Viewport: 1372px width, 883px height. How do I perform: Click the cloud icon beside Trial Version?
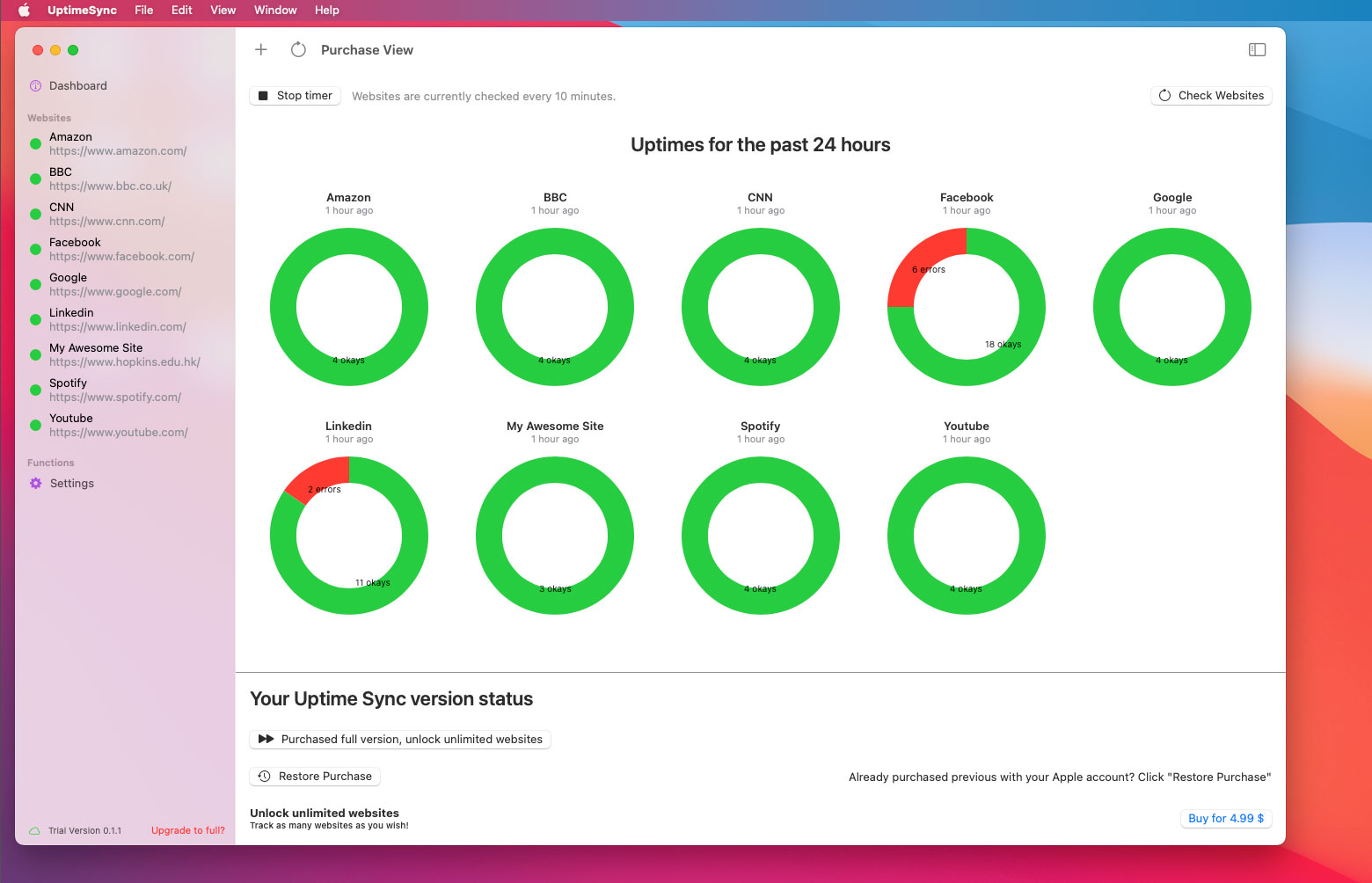point(34,831)
